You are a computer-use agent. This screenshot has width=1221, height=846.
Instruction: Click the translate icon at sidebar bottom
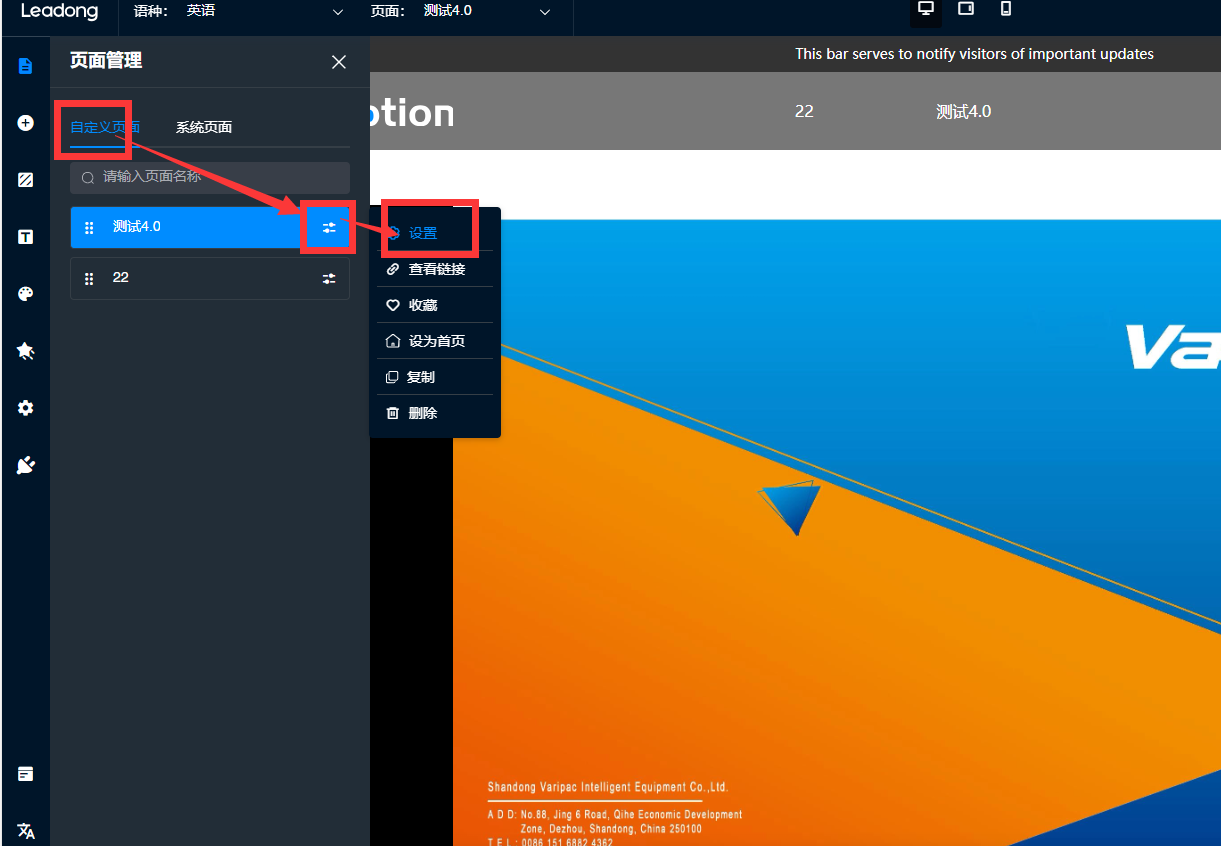26,831
